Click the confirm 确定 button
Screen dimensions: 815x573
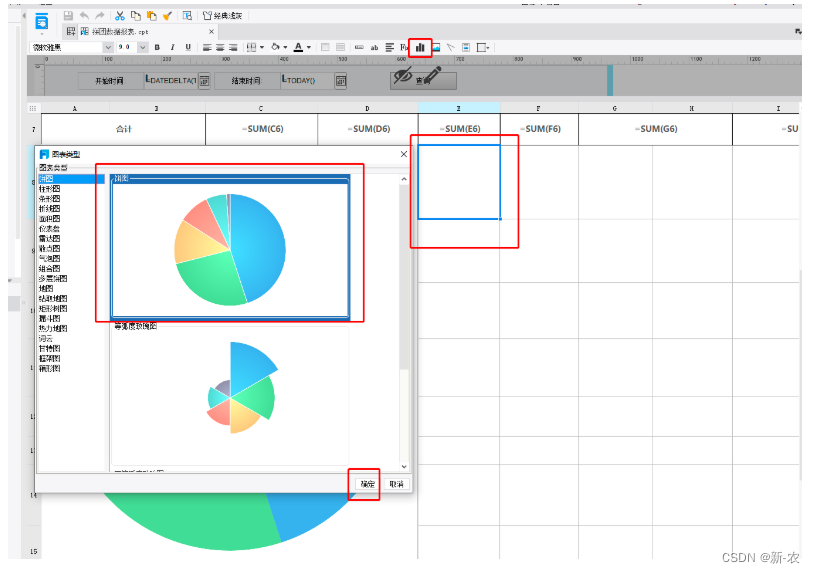coord(367,484)
